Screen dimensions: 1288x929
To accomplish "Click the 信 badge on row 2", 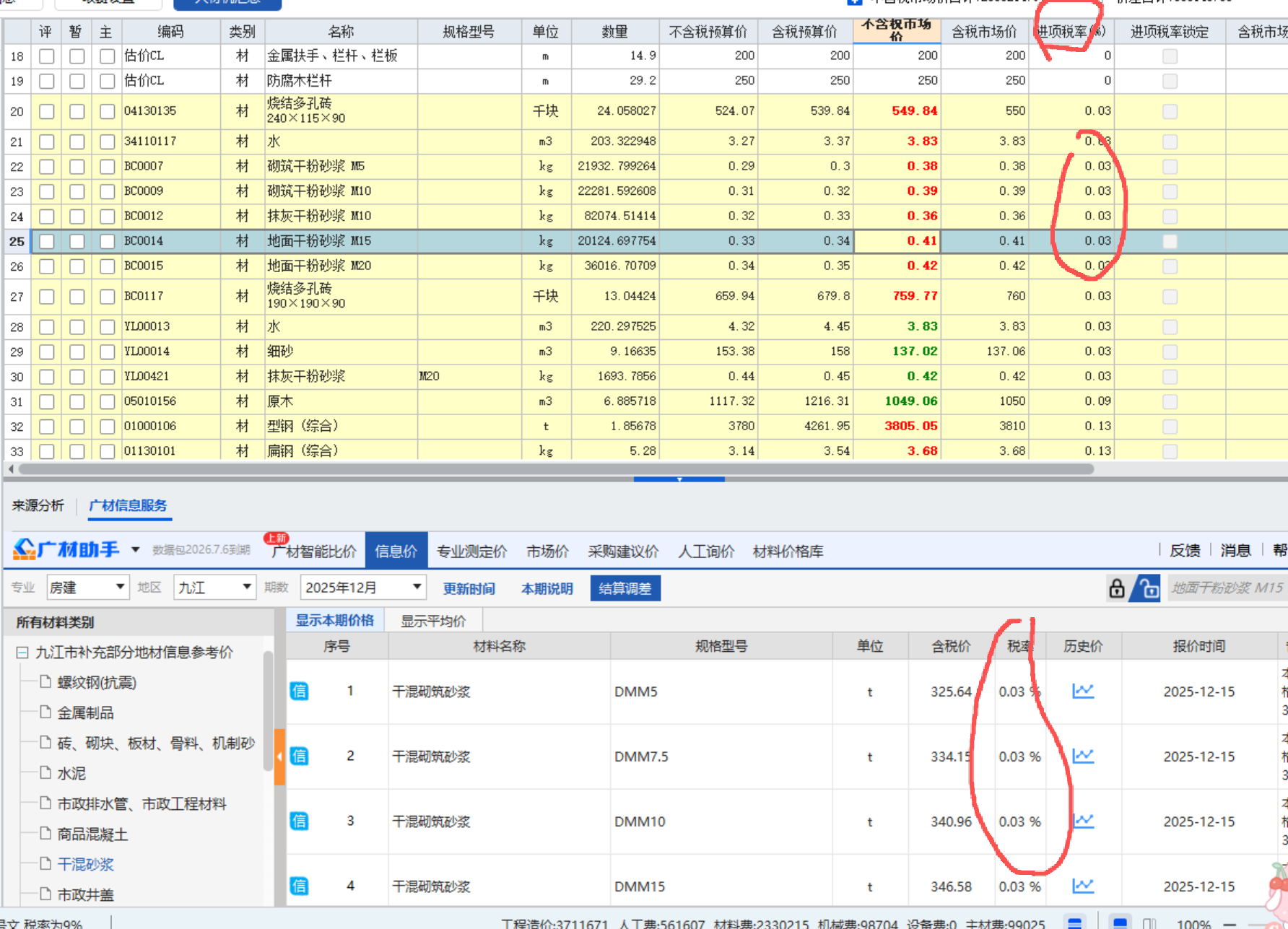I will click(299, 756).
